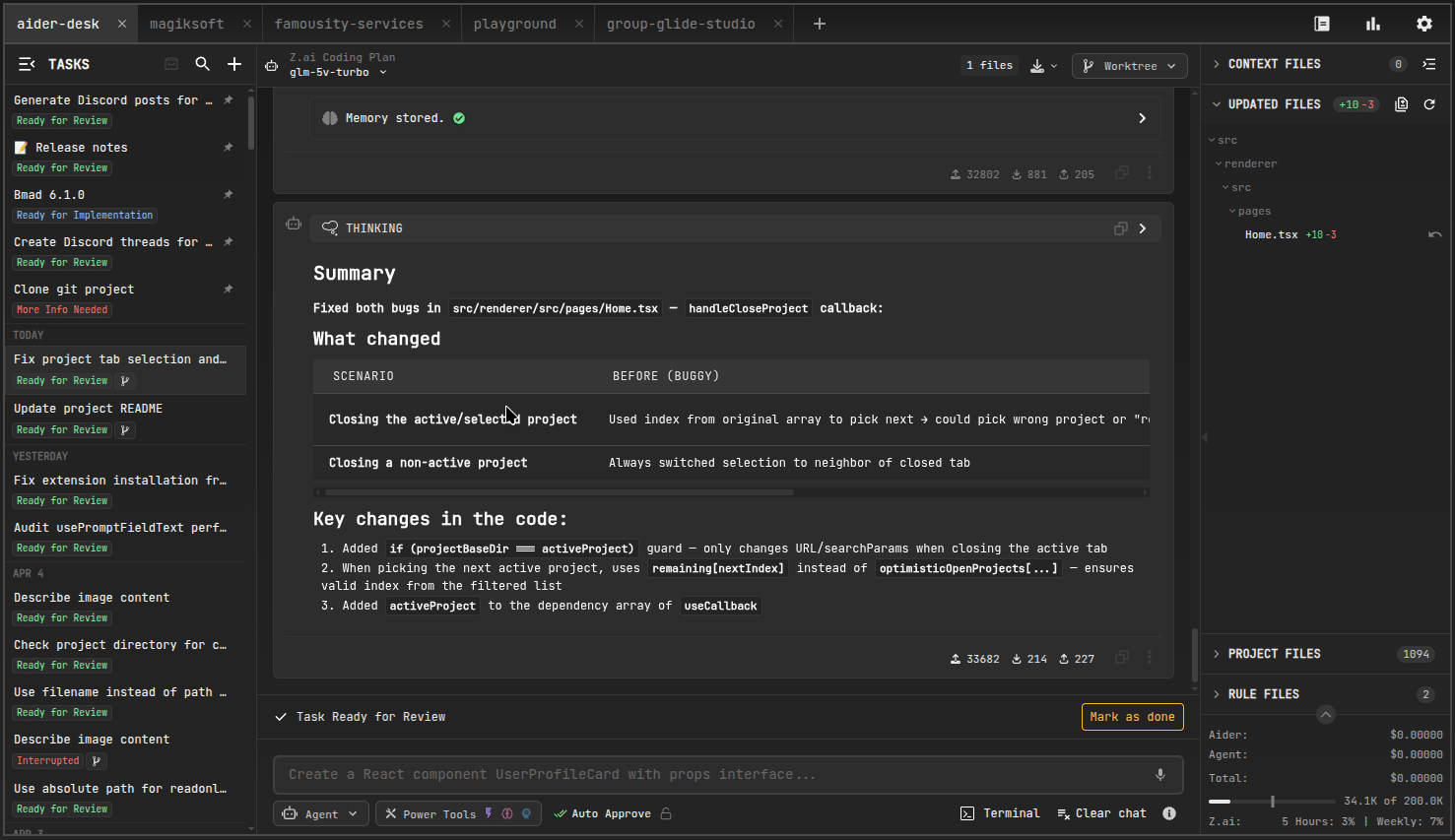Toggle pin on Clone git project task

point(228,290)
